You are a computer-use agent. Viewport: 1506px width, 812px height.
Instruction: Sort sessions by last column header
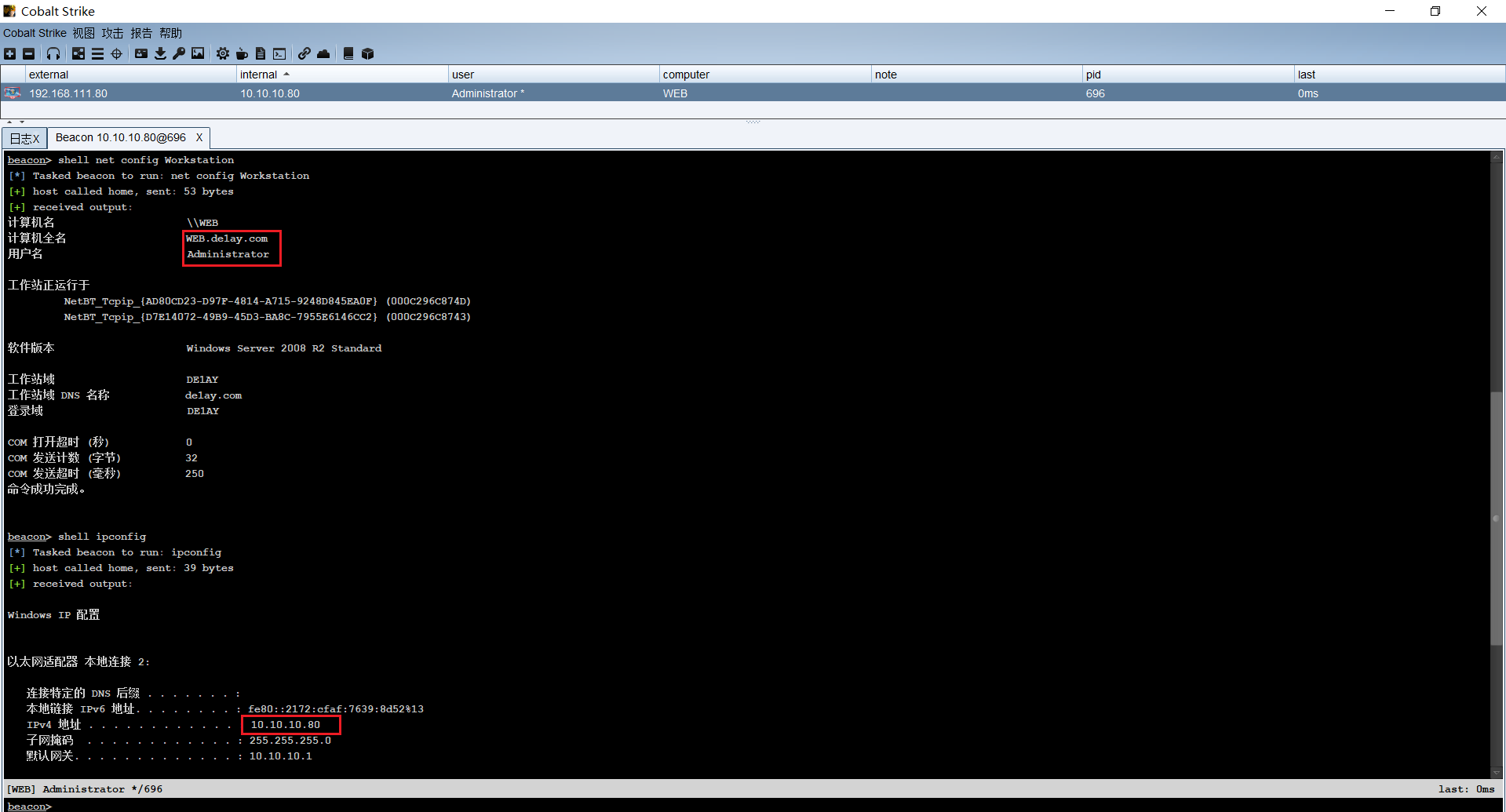click(1399, 75)
